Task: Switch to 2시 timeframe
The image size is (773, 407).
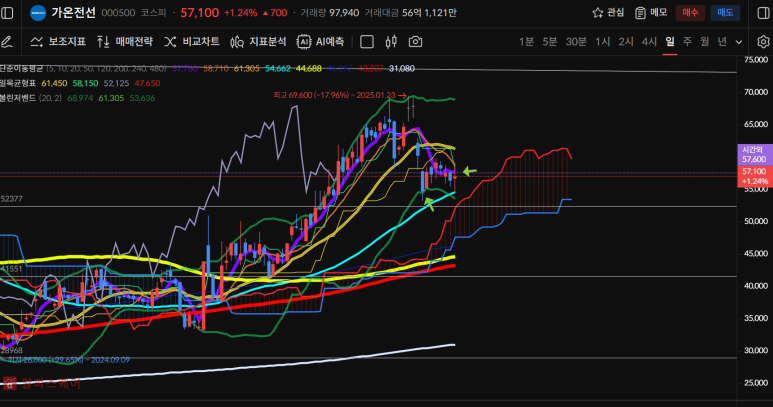Action: click(626, 42)
